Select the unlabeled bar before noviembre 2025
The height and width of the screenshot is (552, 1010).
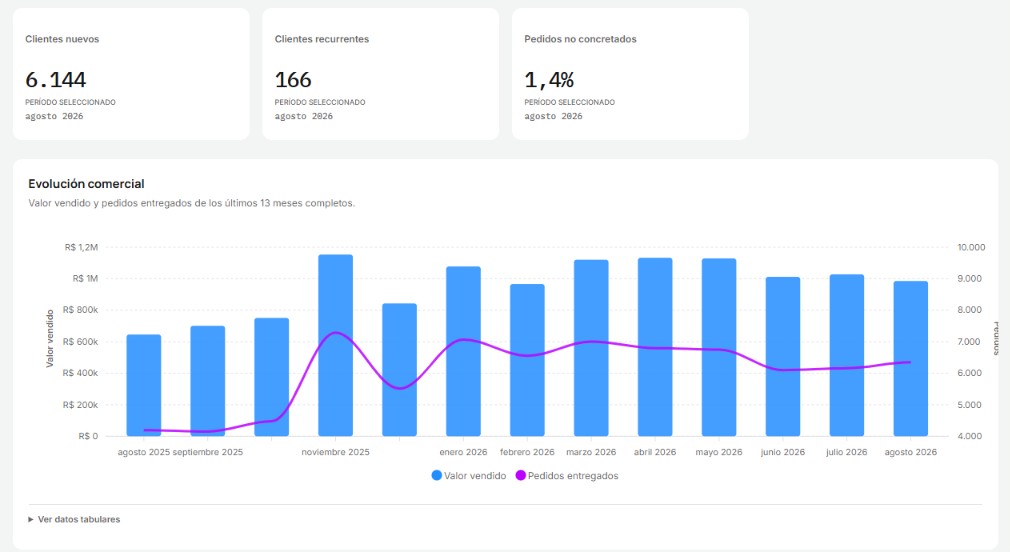click(272, 377)
